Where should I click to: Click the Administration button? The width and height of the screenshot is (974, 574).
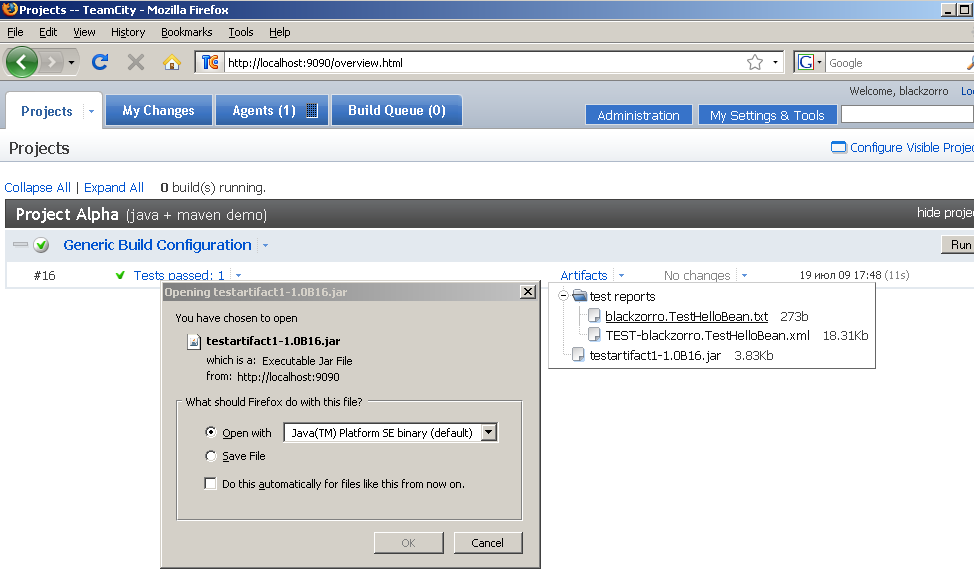coord(638,115)
